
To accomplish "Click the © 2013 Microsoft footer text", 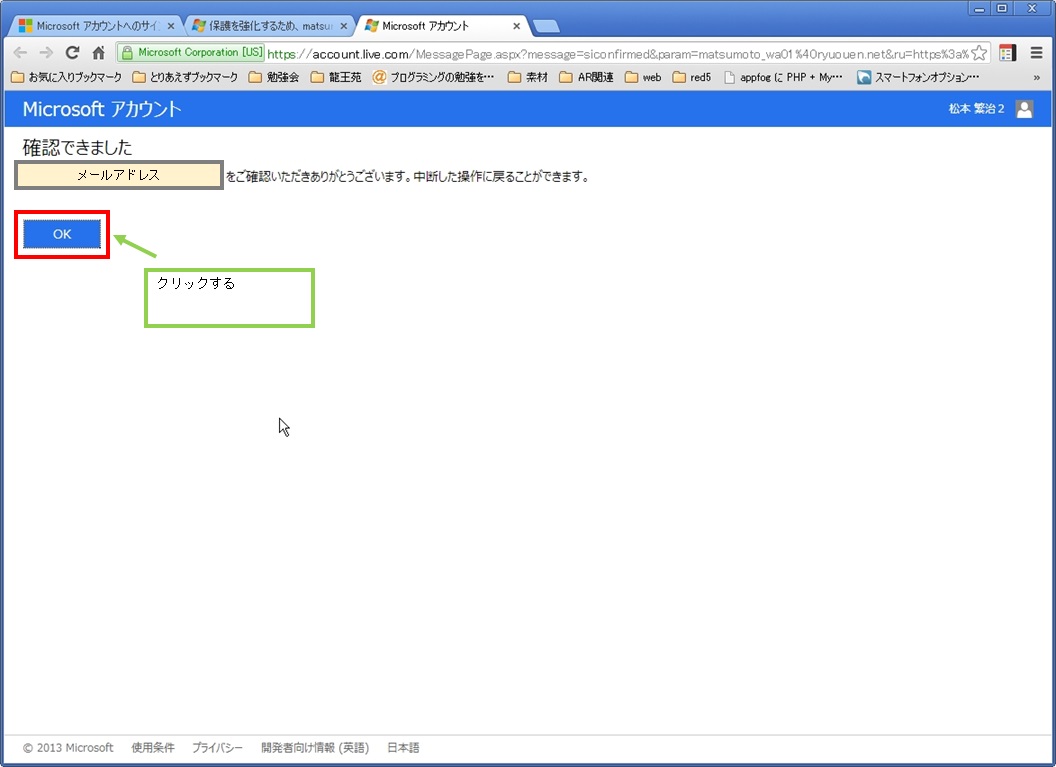I will [x=68, y=747].
